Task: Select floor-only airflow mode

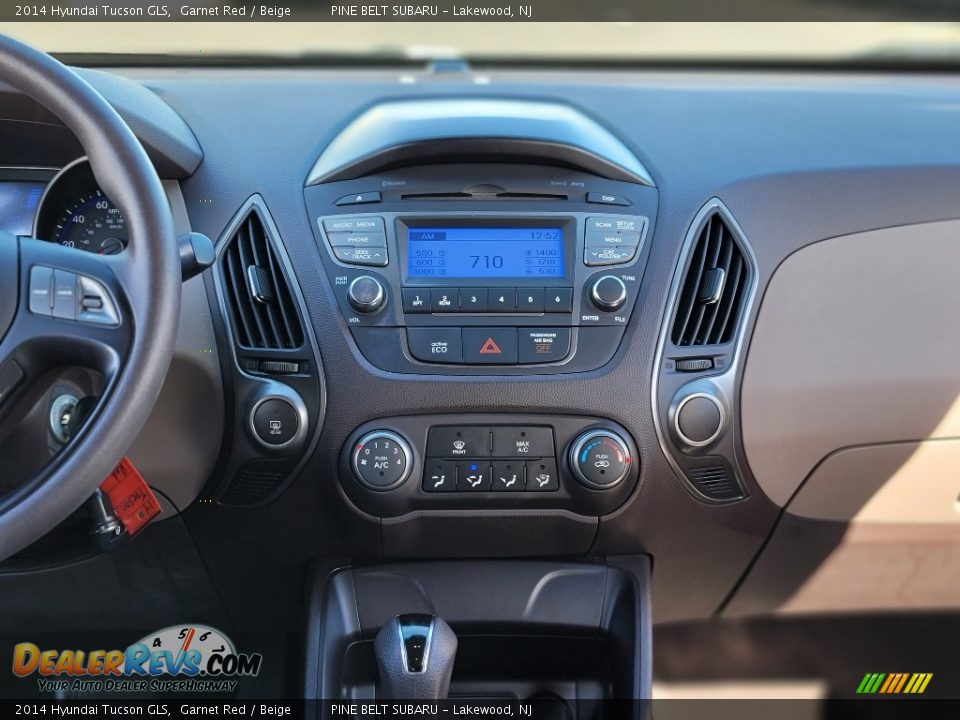Action: (x=508, y=475)
